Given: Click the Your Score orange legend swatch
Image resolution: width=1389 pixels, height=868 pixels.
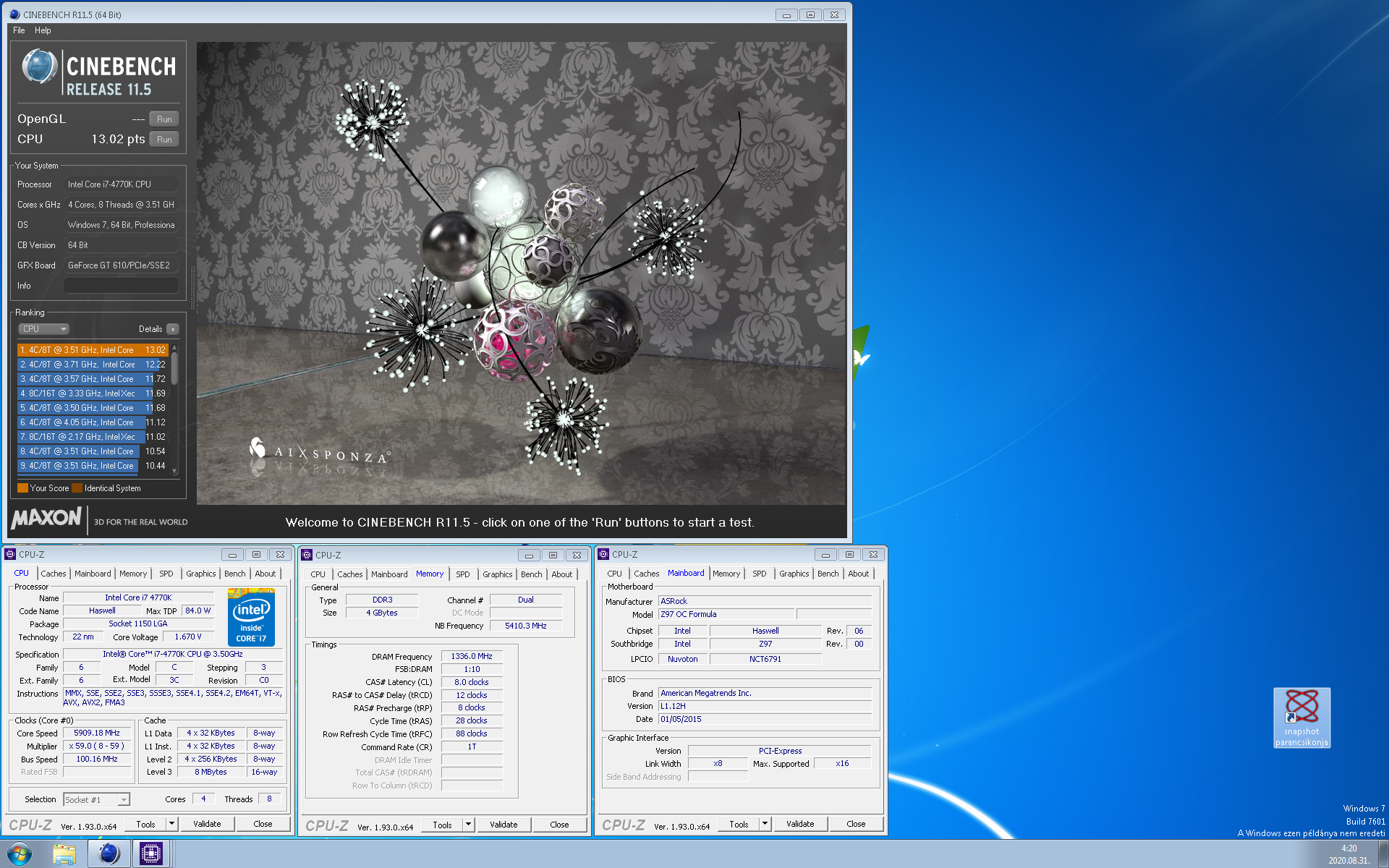Looking at the screenshot, I should point(22,488).
